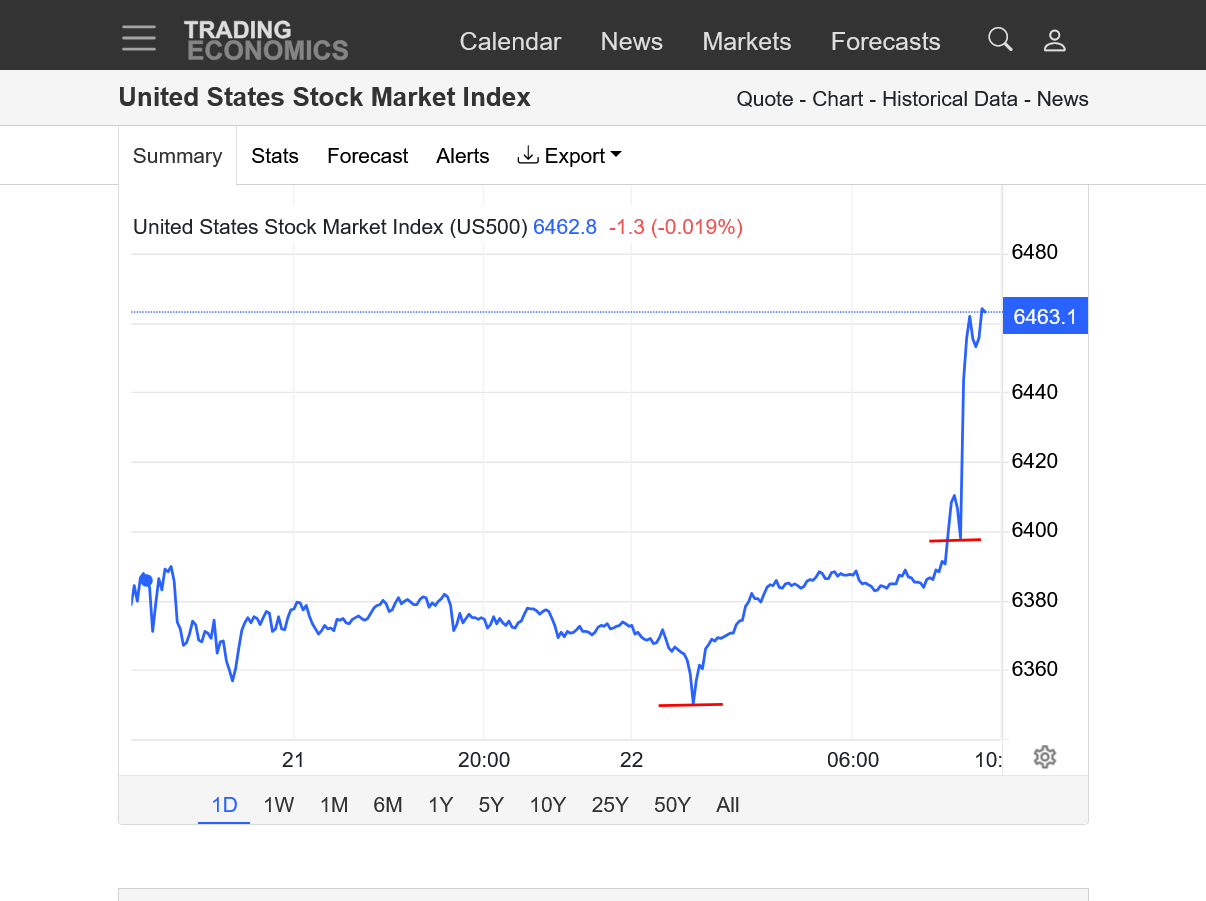Click the search magnifier icon
1206x901 pixels.
[1000, 40]
